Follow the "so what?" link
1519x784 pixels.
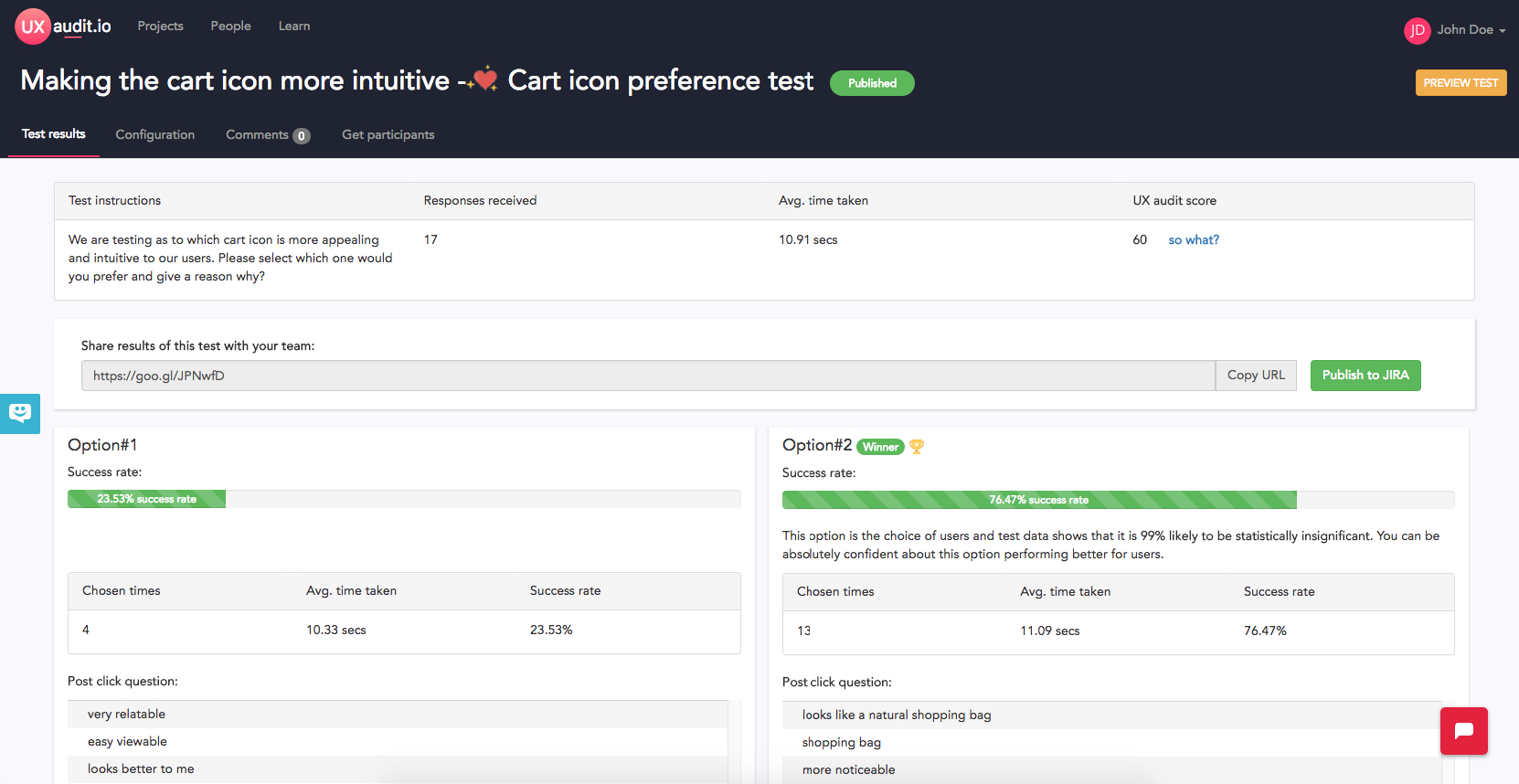1194,239
